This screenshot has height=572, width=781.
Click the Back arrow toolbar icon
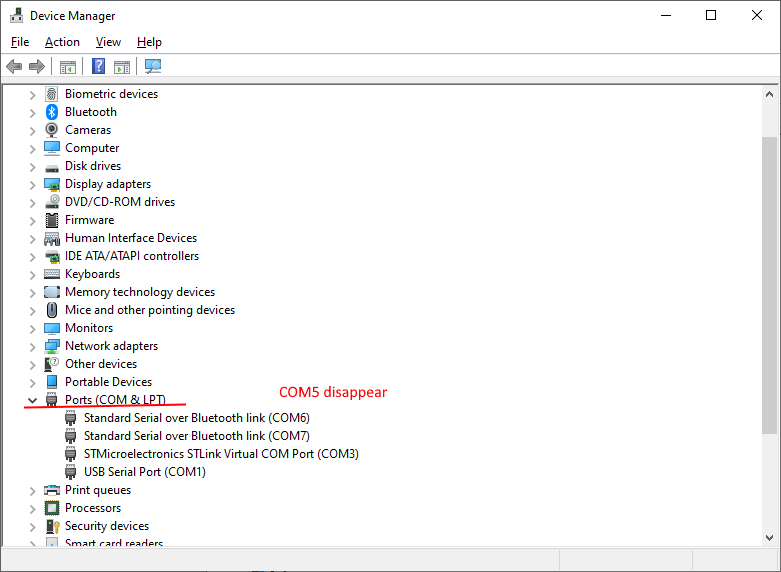[14, 67]
